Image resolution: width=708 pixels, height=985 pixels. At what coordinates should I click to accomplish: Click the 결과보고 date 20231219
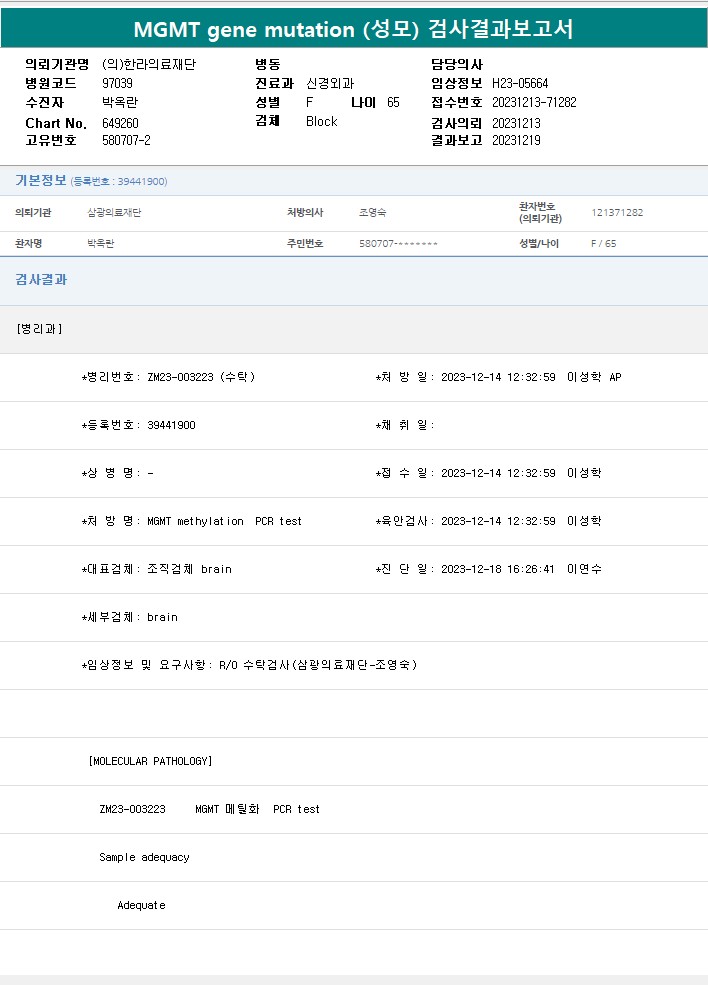click(x=516, y=140)
